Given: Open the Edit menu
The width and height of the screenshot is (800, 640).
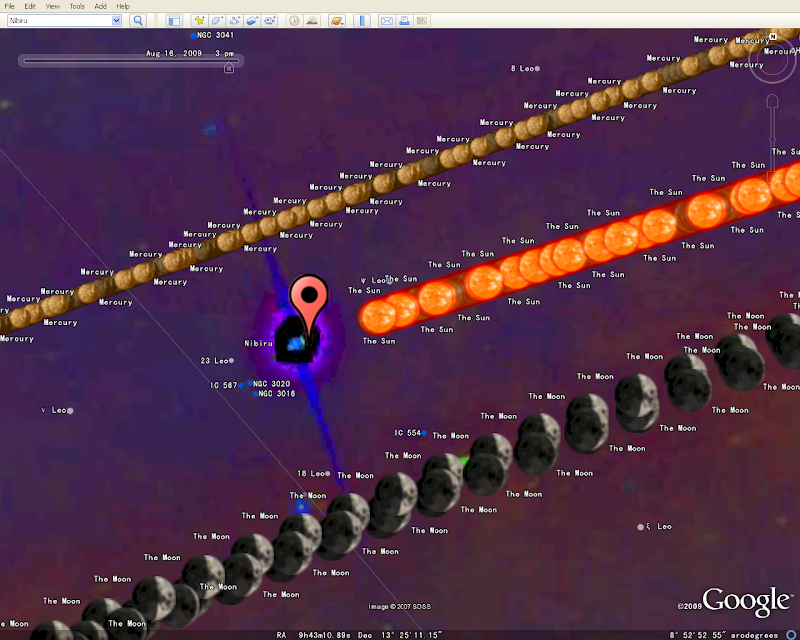Looking at the screenshot, I should [30, 6].
